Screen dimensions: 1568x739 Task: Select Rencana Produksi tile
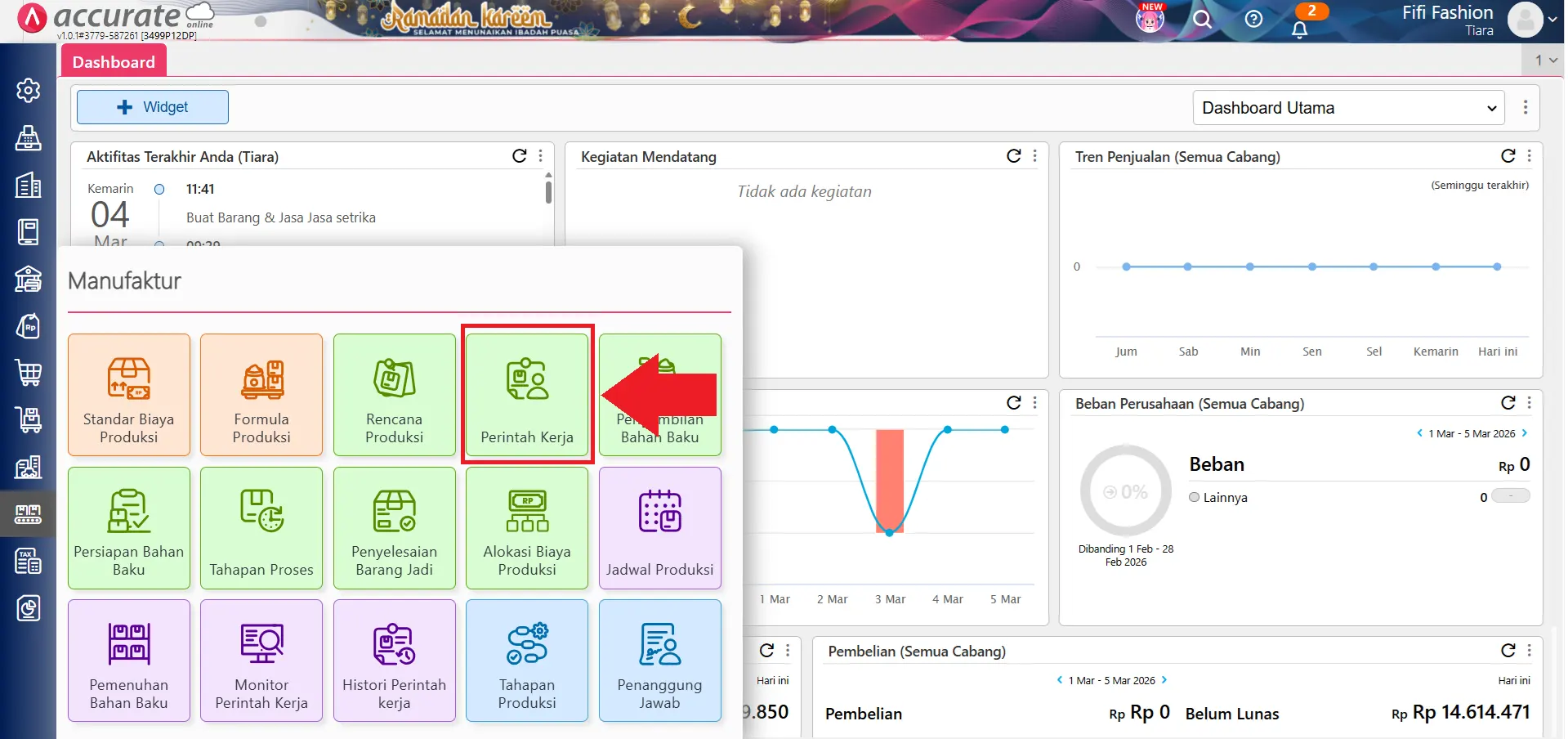coord(394,395)
